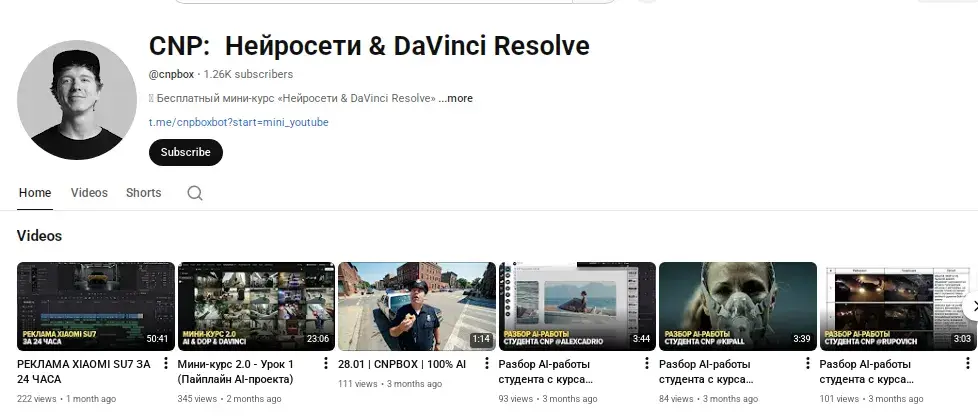Open options for the 93 views Разбор video
Screen dimensions: 978x418
click(x=647, y=364)
